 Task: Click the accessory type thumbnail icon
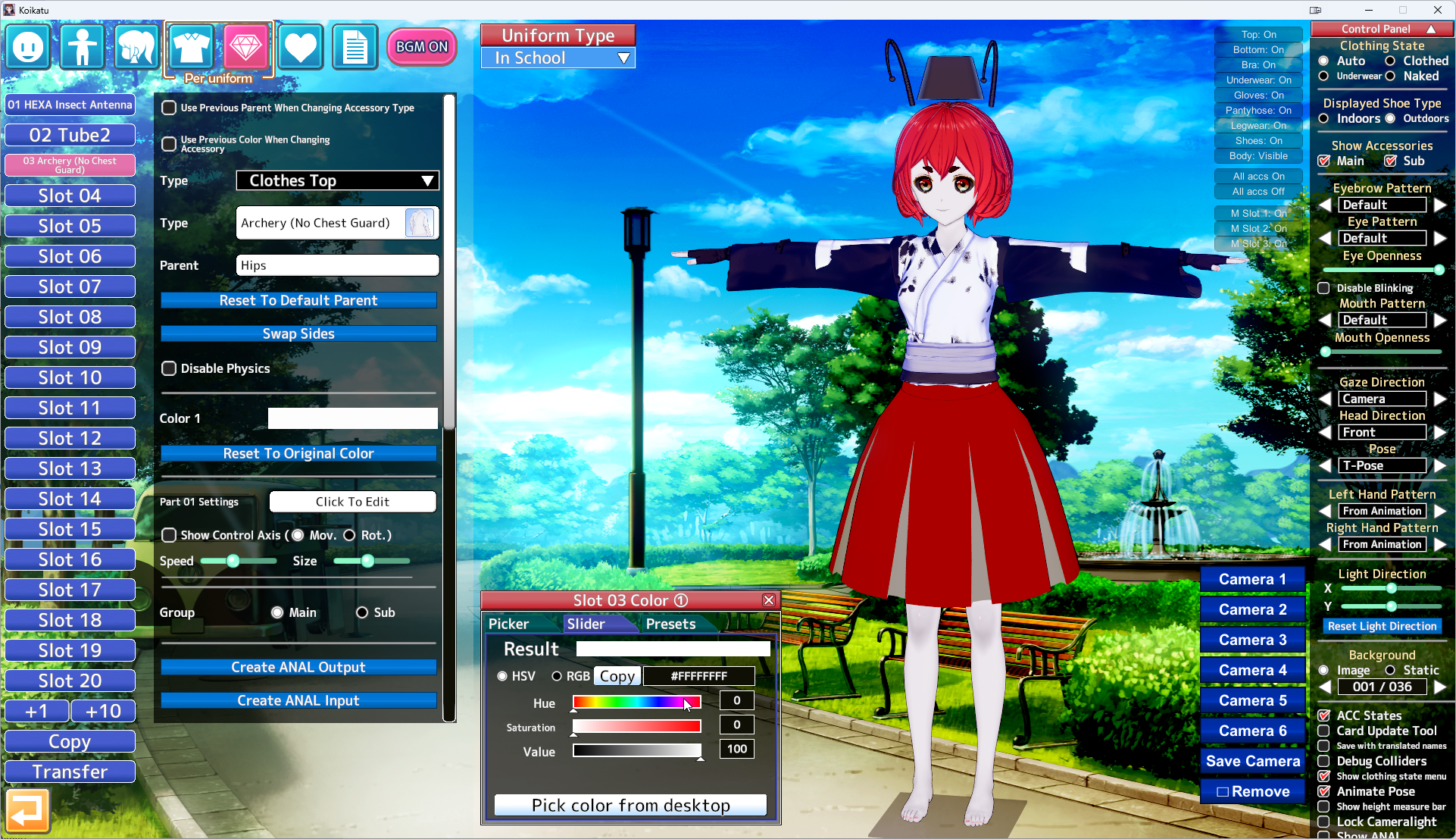pos(420,223)
